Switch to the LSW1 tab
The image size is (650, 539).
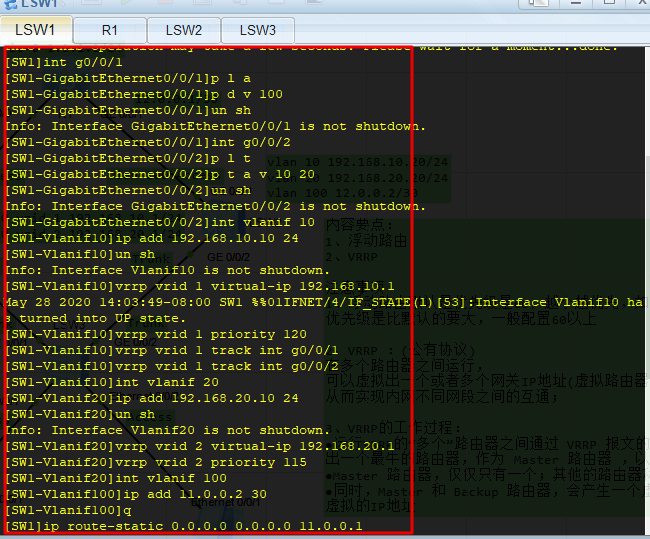tap(36, 30)
